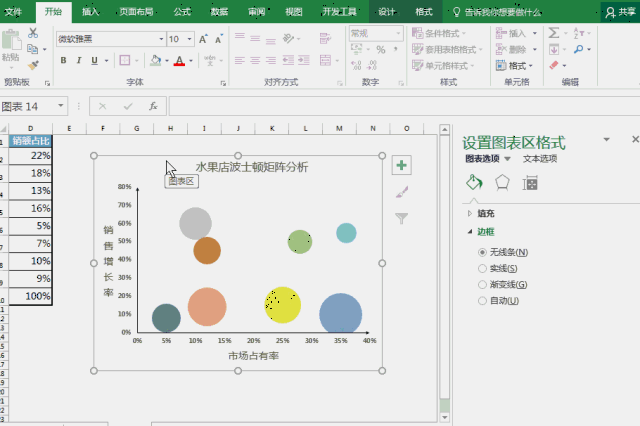The image size is (640, 426).
Task: Toggle underline formatting
Action: pos(94,60)
